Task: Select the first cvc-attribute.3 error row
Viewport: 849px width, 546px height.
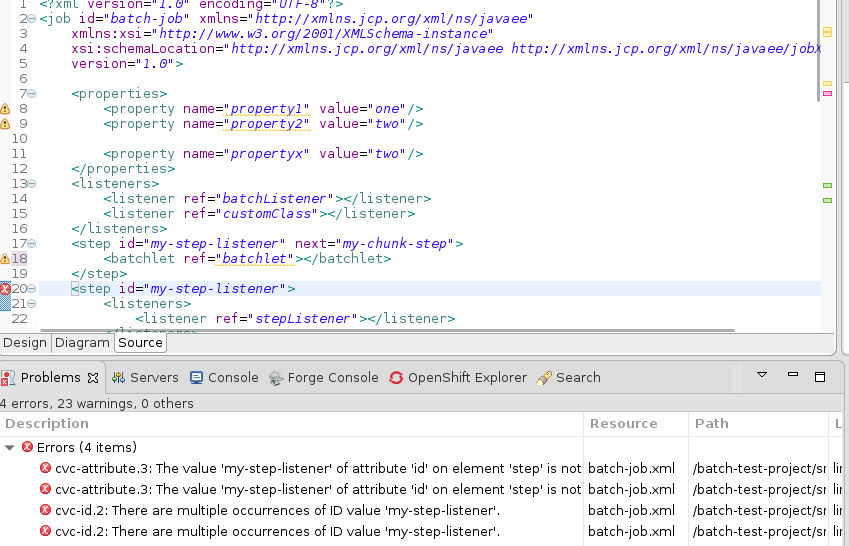Action: [422, 469]
